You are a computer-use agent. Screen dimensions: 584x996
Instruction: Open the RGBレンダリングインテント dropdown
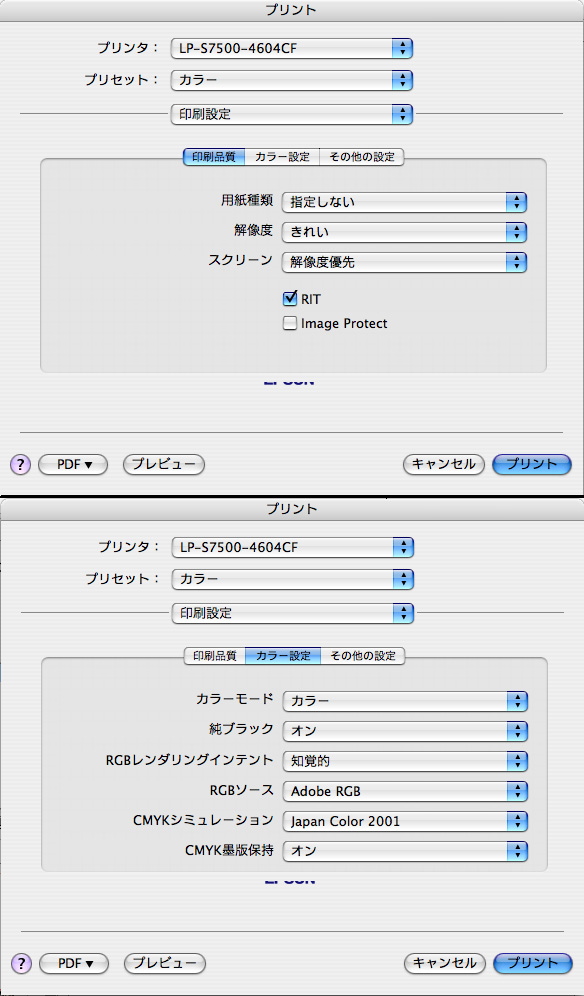pyautogui.click(x=405, y=761)
